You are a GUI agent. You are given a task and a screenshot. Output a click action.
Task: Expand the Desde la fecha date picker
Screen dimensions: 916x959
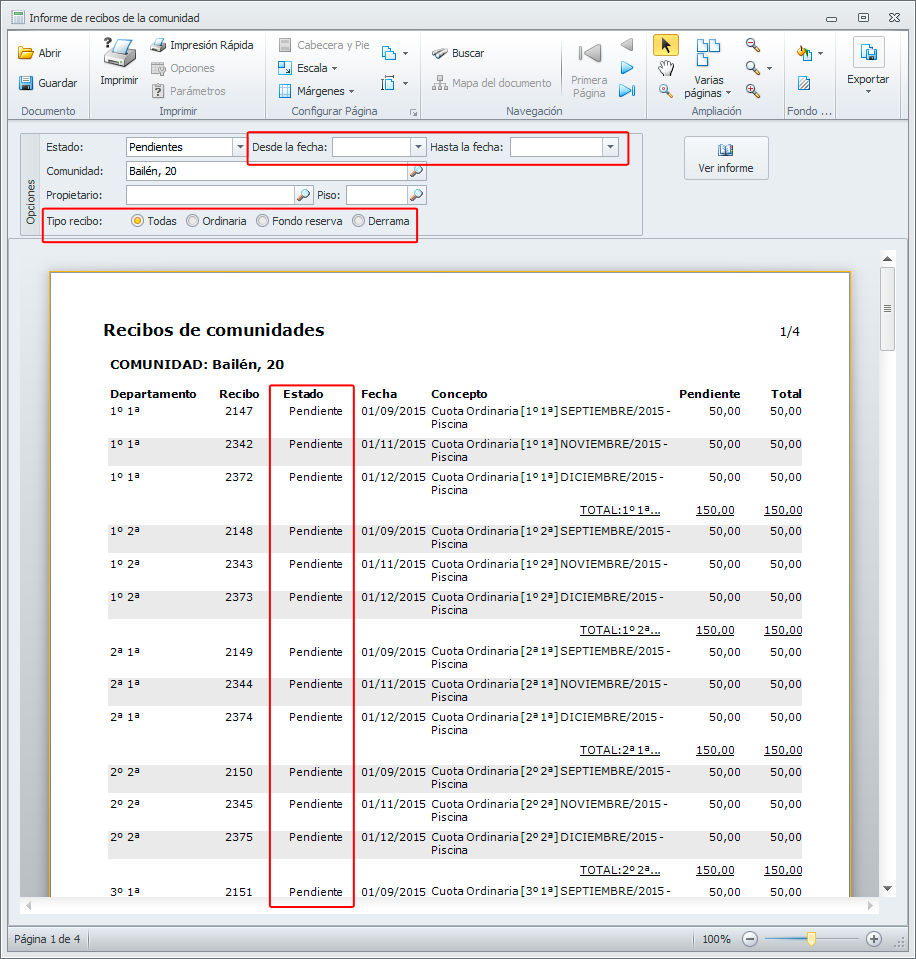(x=418, y=147)
